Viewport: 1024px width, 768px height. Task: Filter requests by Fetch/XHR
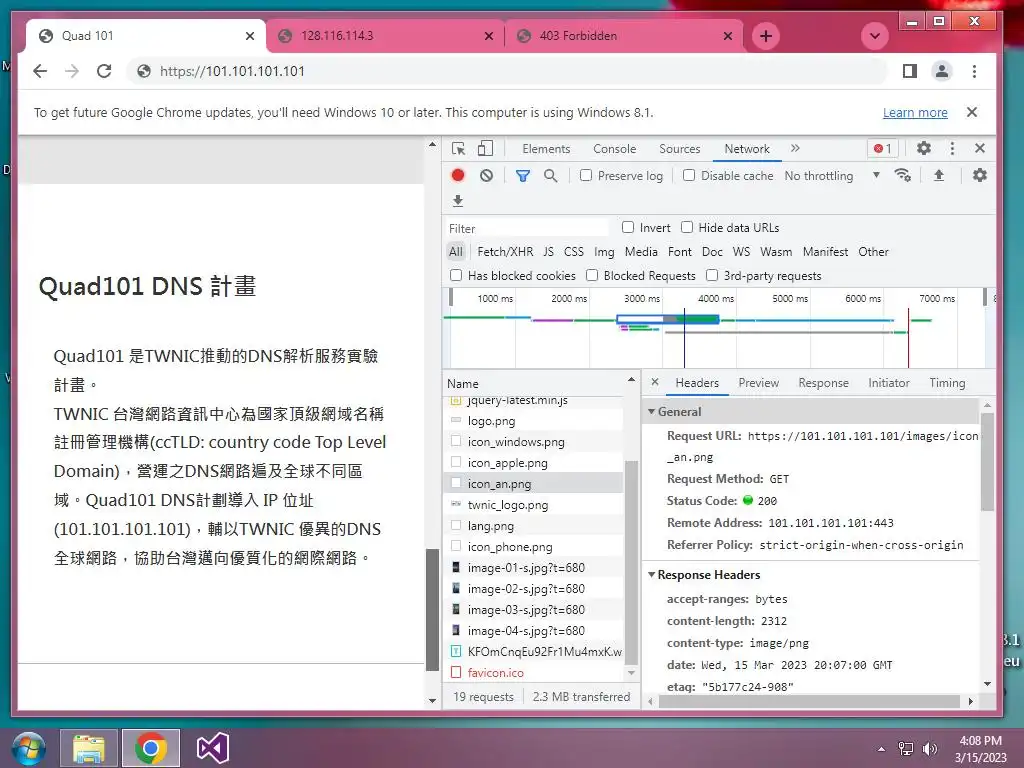(505, 251)
